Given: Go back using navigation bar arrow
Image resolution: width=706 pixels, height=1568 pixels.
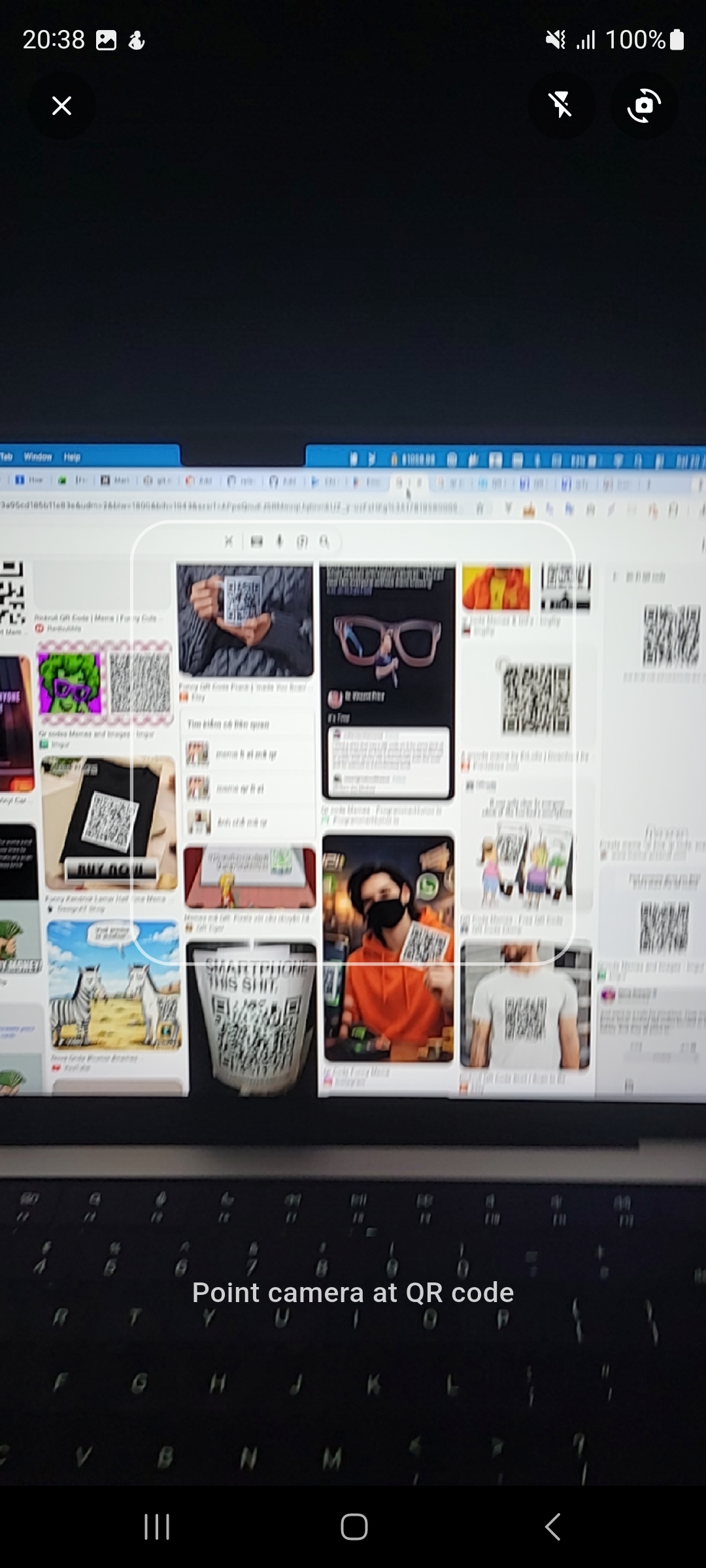Looking at the screenshot, I should (x=552, y=1527).
